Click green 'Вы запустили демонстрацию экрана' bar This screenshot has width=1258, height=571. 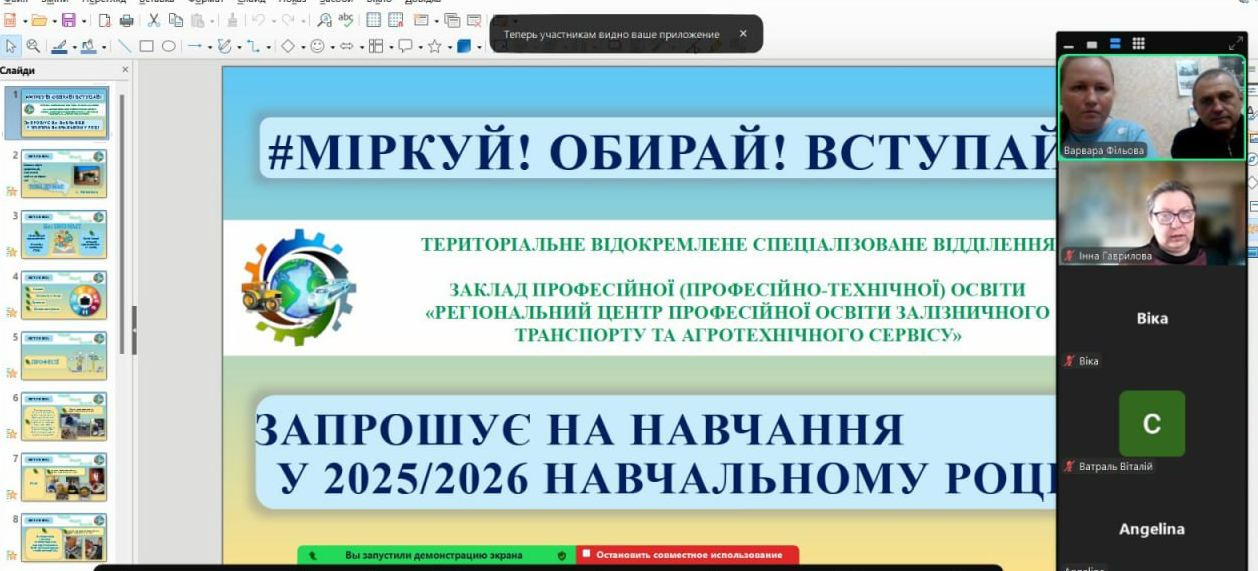click(x=436, y=555)
